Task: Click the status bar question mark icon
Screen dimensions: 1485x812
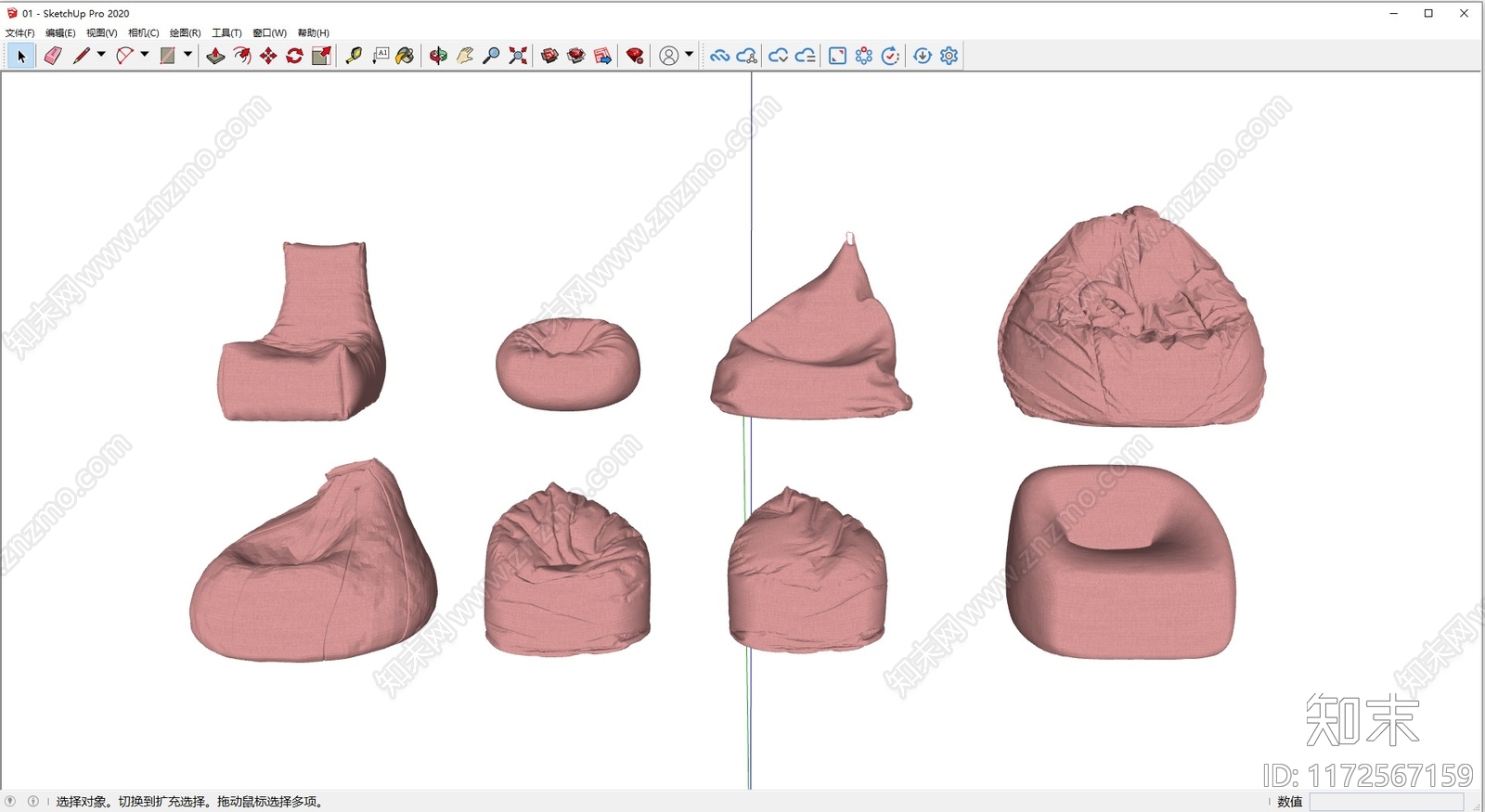Action: tap(10, 801)
